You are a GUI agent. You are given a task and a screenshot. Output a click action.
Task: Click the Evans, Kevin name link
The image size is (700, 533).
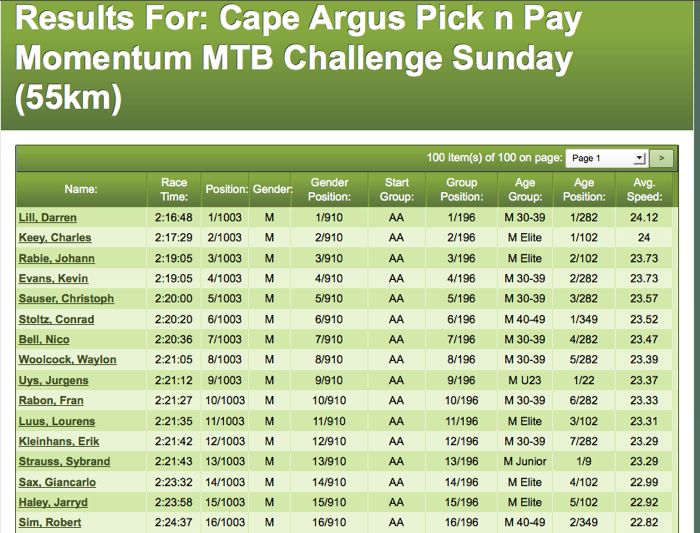click(x=54, y=278)
